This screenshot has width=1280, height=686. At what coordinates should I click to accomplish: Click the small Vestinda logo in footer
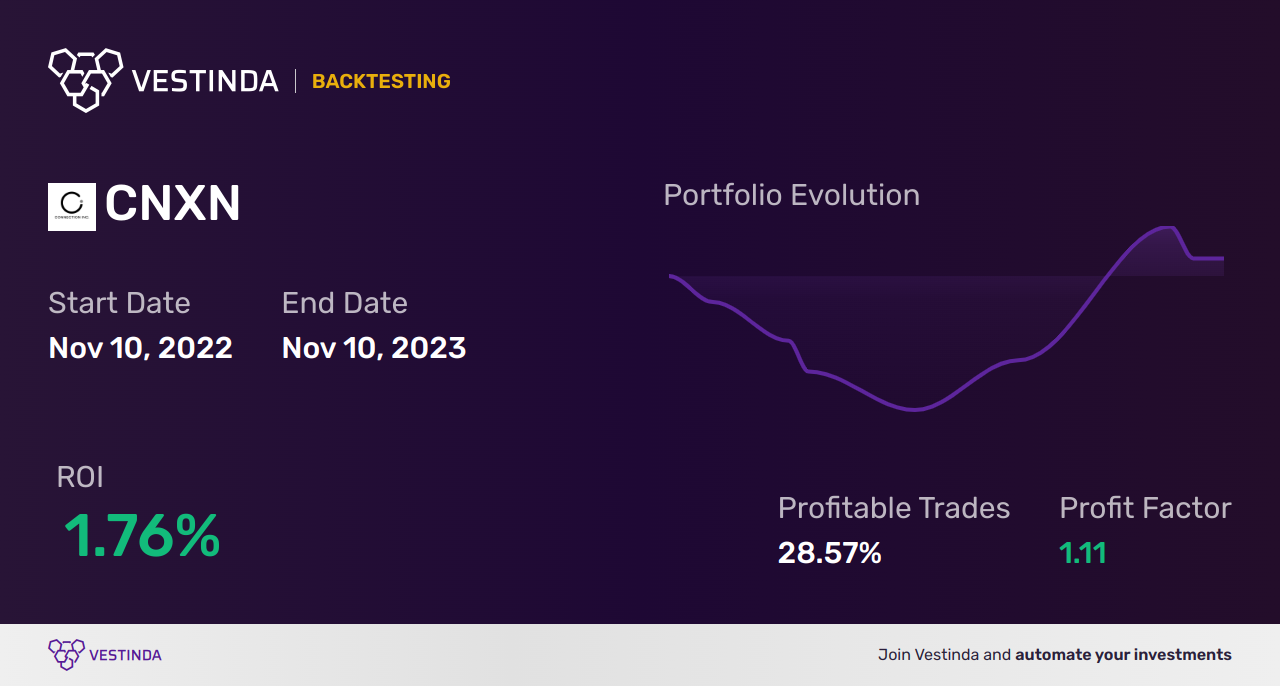pyautogui.click(x=66, y=655)
